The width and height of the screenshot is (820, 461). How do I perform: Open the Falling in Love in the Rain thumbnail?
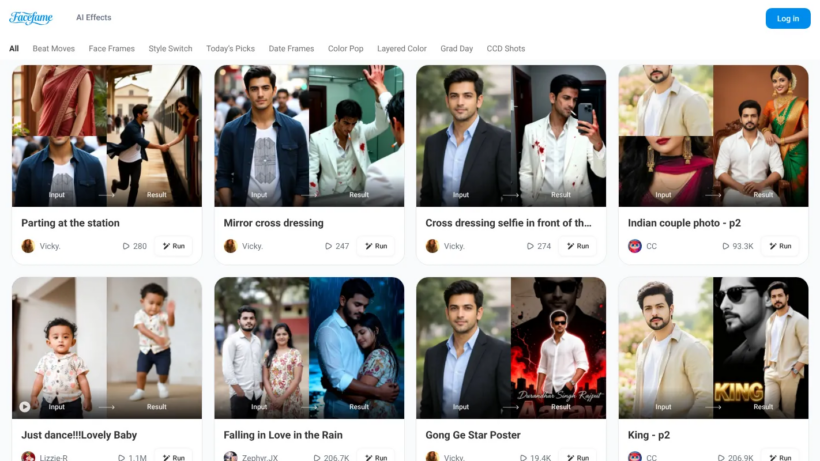[309, 348]
